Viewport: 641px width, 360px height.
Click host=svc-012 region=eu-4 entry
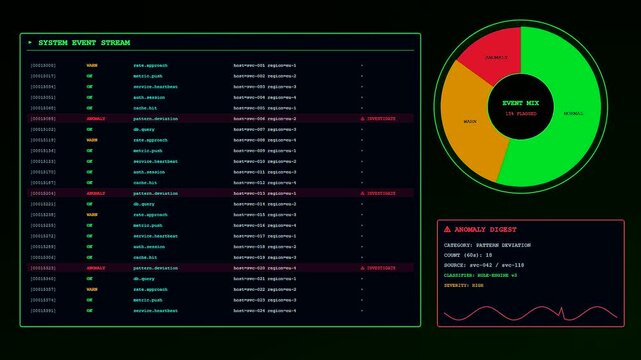pyautogui.click(x=265, y=183)
